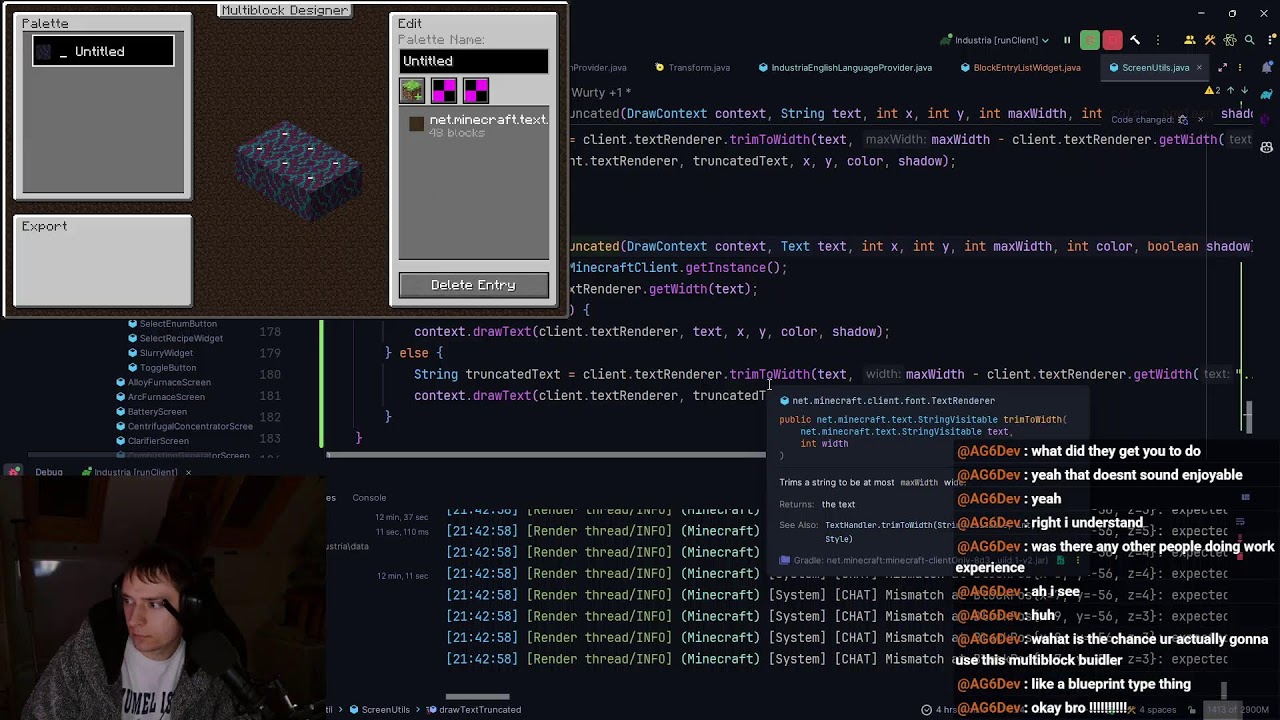Click the editor horizontal scrollbar
This screenshot has width=1280, height=720.
click(x=546, y=455)
